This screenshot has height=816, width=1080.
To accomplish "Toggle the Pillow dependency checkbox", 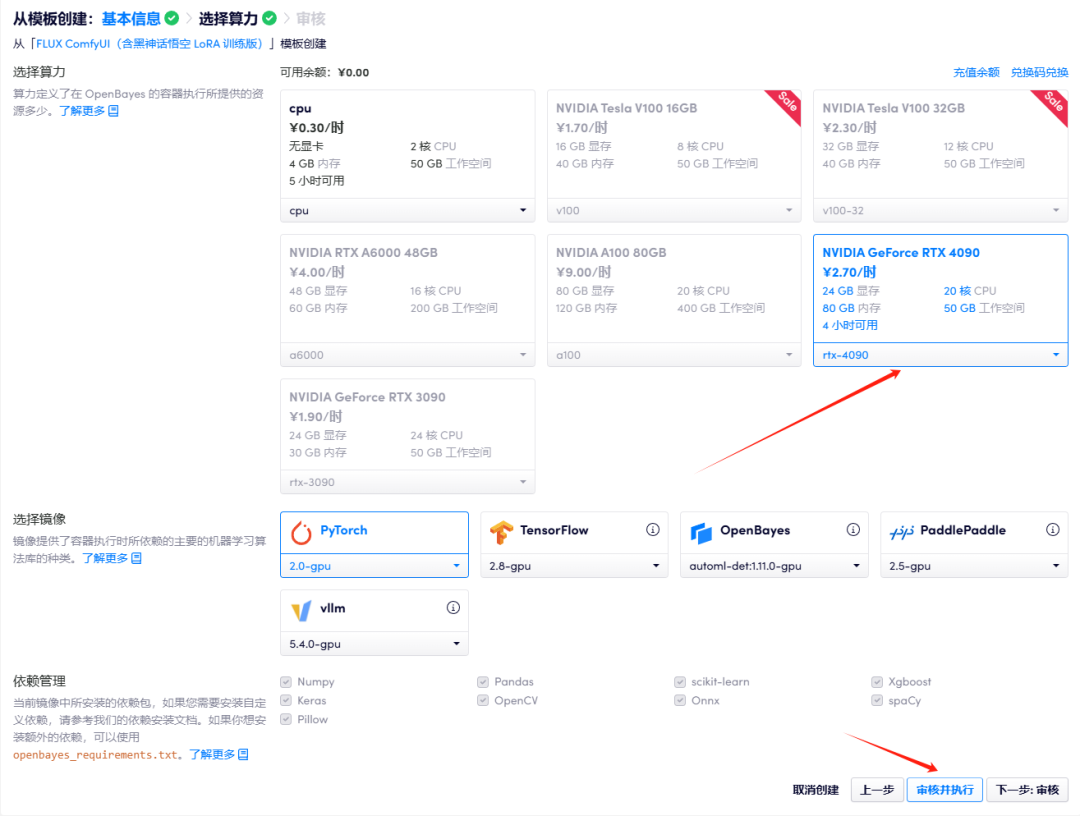I will [x=286, y=720].
